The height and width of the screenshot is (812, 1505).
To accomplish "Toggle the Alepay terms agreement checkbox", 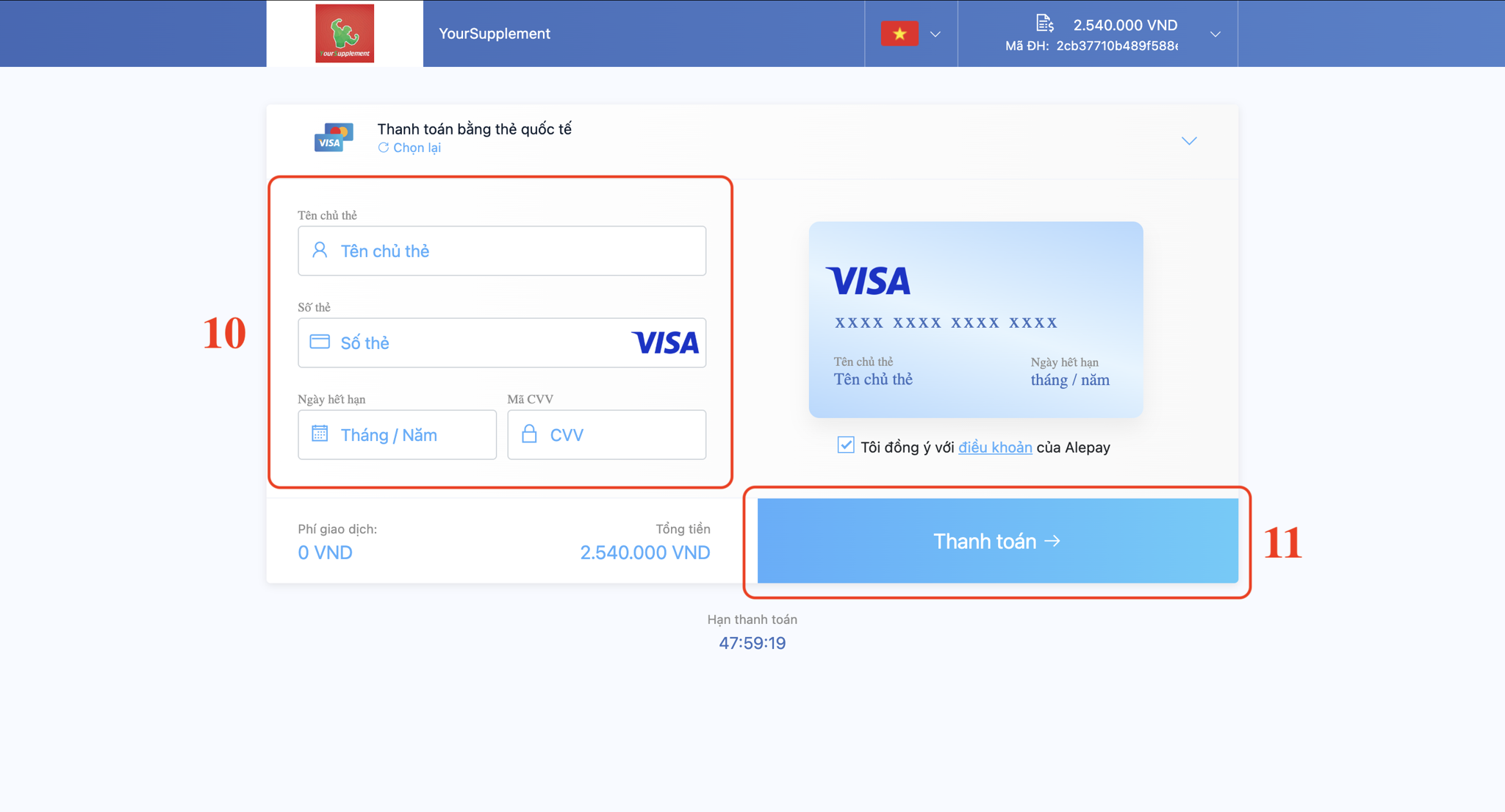I will [x=846, y=445].
